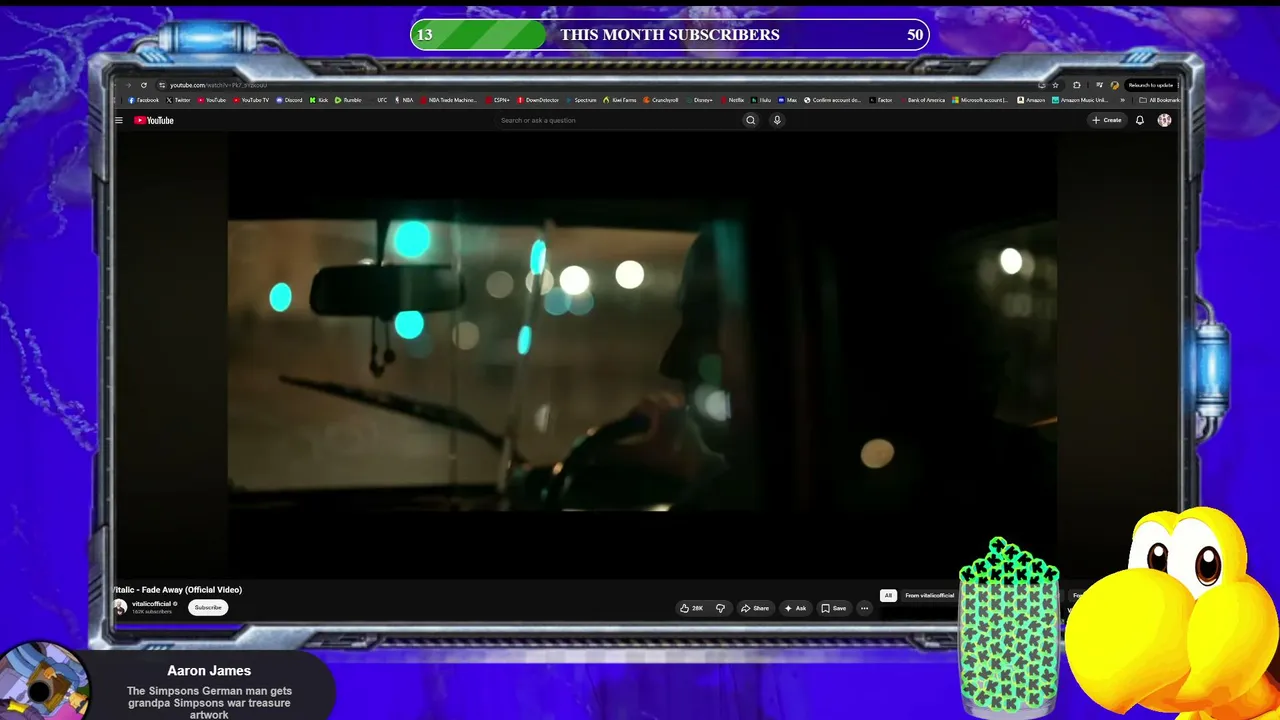Image resolution: width=1280 pixels, height=720 pixels.
Task: Open the Discord bookmark
Action: (x=289, y=100)
